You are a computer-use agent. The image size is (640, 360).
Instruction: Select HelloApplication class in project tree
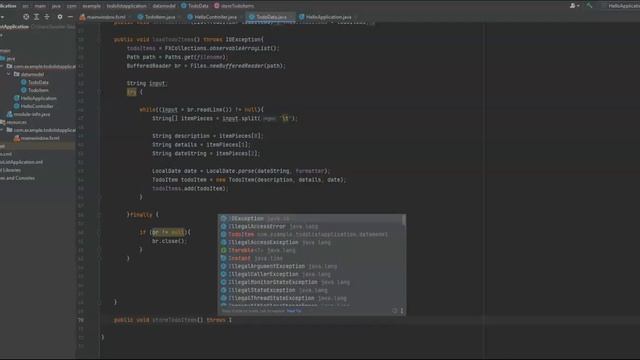[x=35, y=98]
